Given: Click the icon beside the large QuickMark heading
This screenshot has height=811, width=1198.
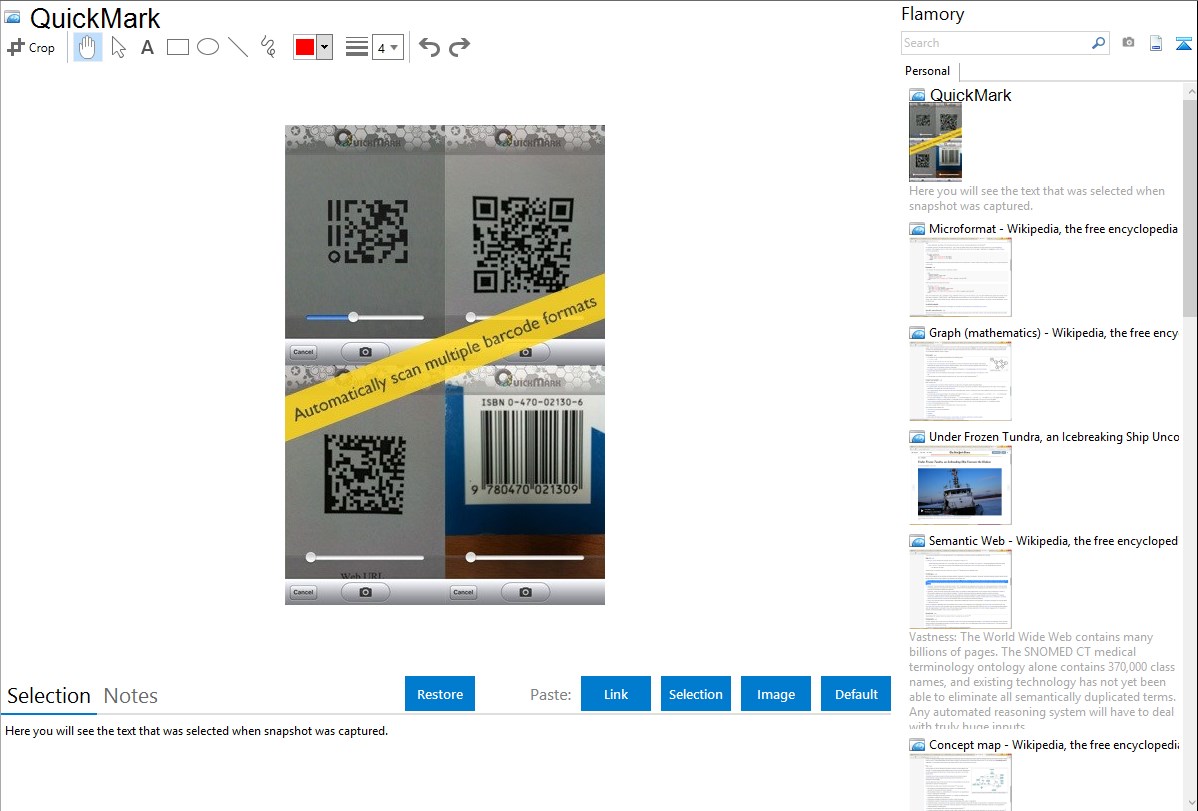Looking at the screenshot, I should click(12, 17).
